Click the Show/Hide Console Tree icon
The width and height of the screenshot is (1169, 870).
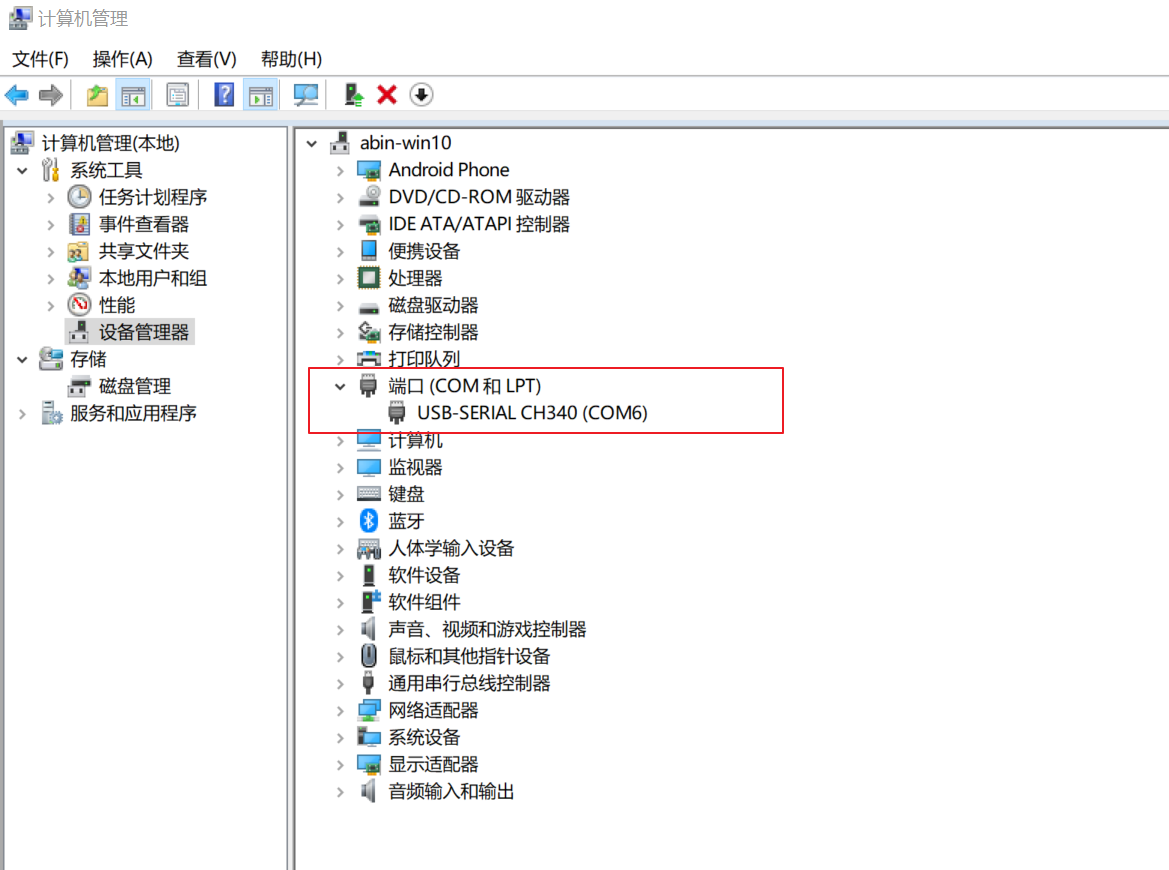[134, 94]
